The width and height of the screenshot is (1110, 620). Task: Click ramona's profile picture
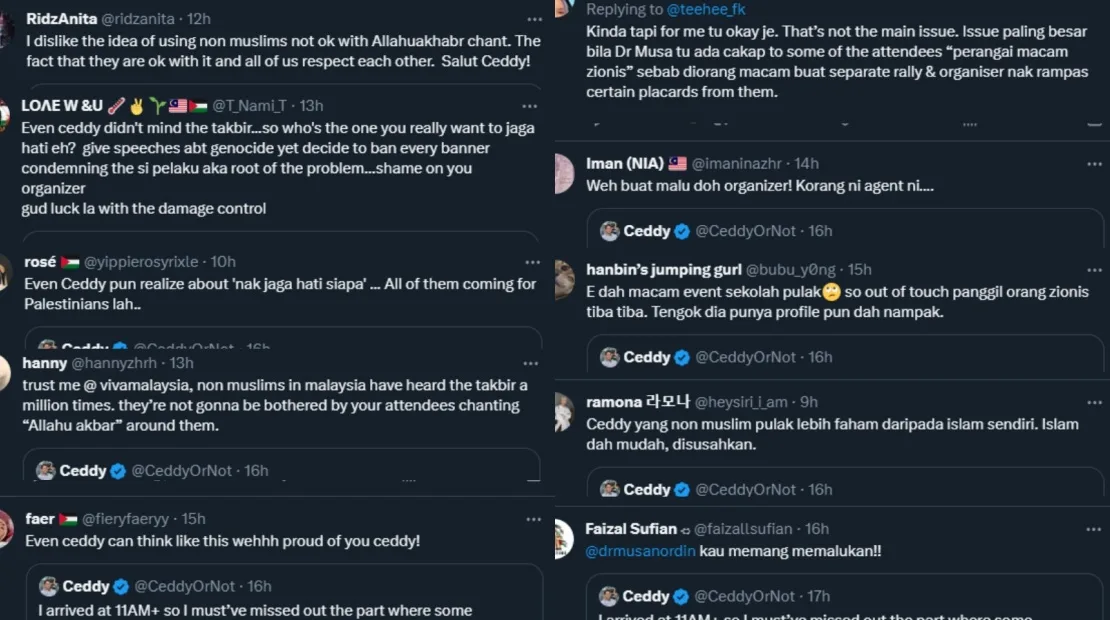564,411
